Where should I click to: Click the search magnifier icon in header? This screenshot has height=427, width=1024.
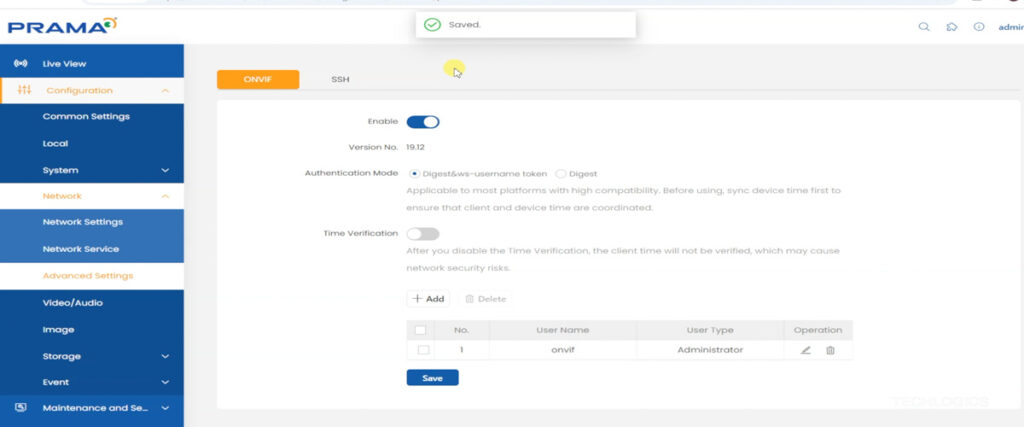[x=924, y=27]
